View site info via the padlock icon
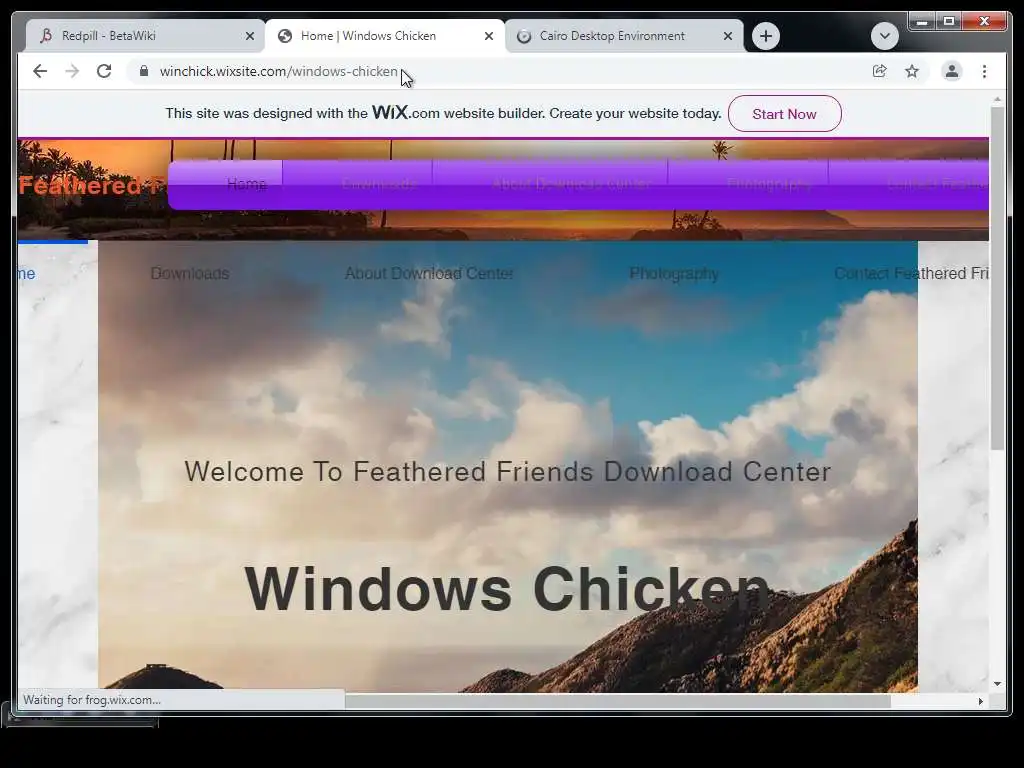Image resolution: width=1024 pixels, height=768 pixels. (144, 71)
